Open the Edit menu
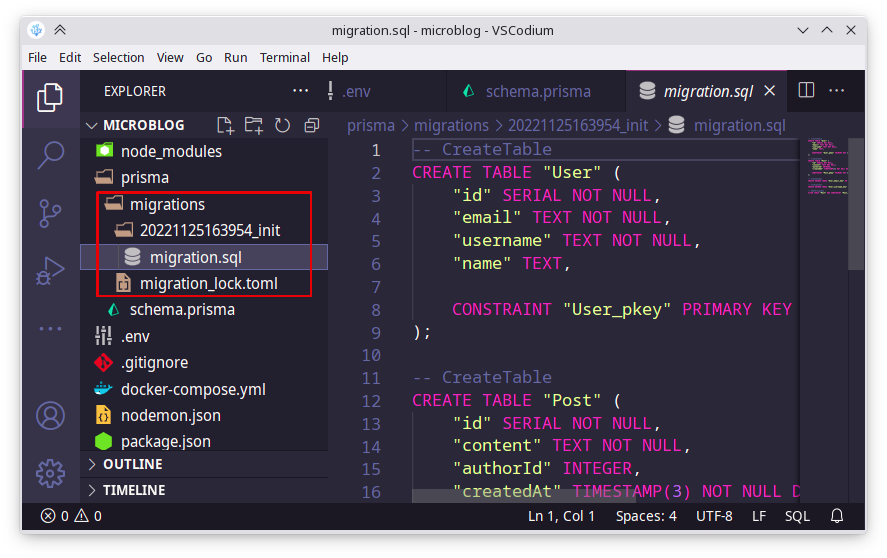887x558 pixels. click(x=70, y=58)
